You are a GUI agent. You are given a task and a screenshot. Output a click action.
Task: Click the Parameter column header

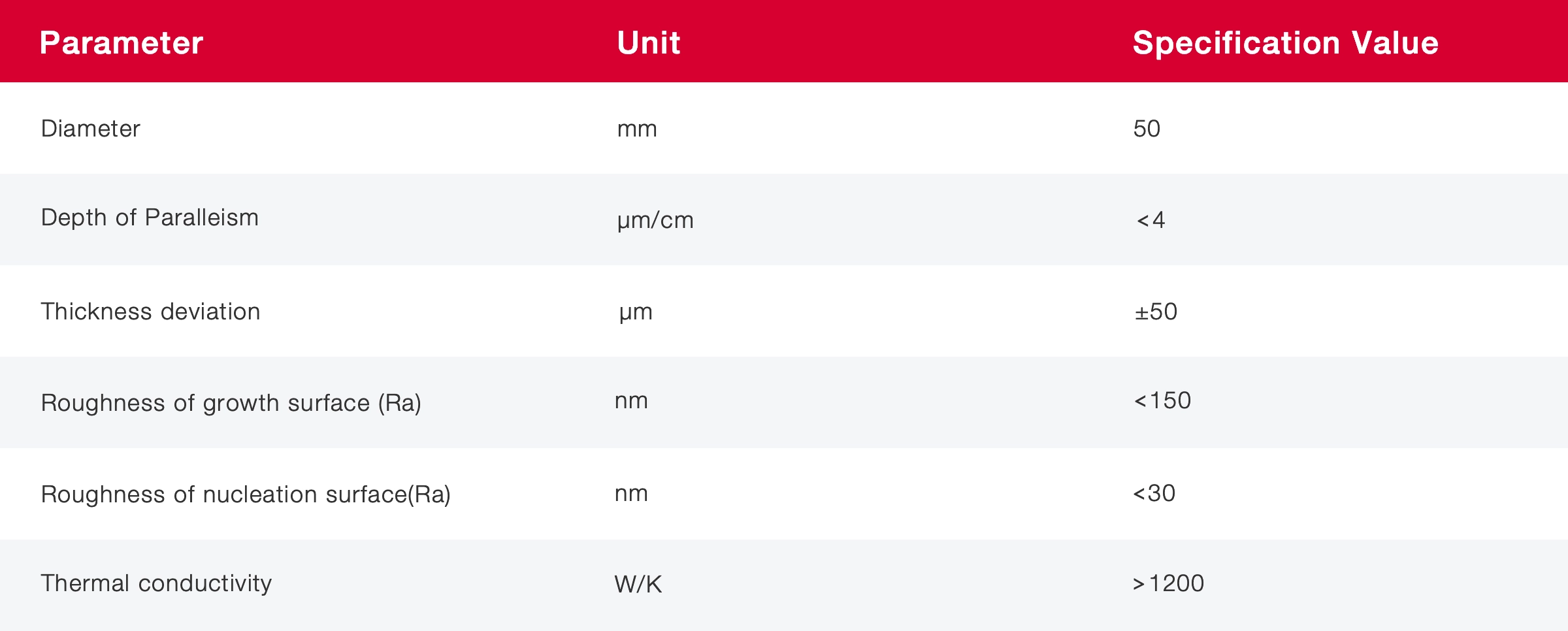coord(122,43)
